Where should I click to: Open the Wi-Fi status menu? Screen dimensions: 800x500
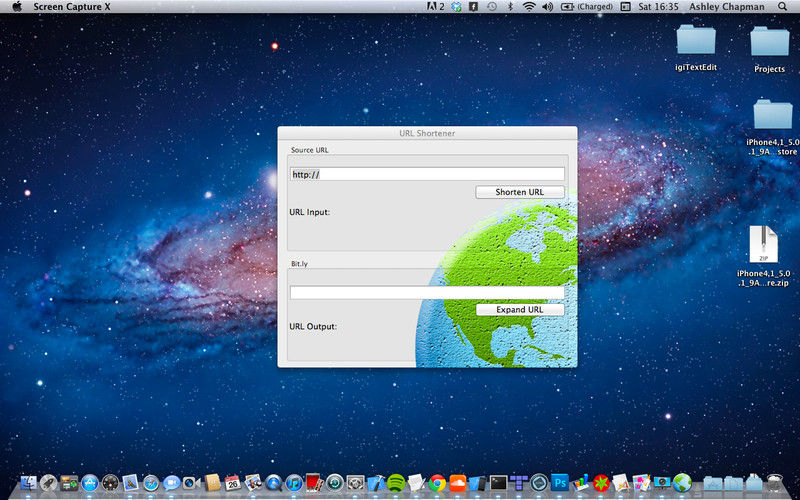coord(529,7)
